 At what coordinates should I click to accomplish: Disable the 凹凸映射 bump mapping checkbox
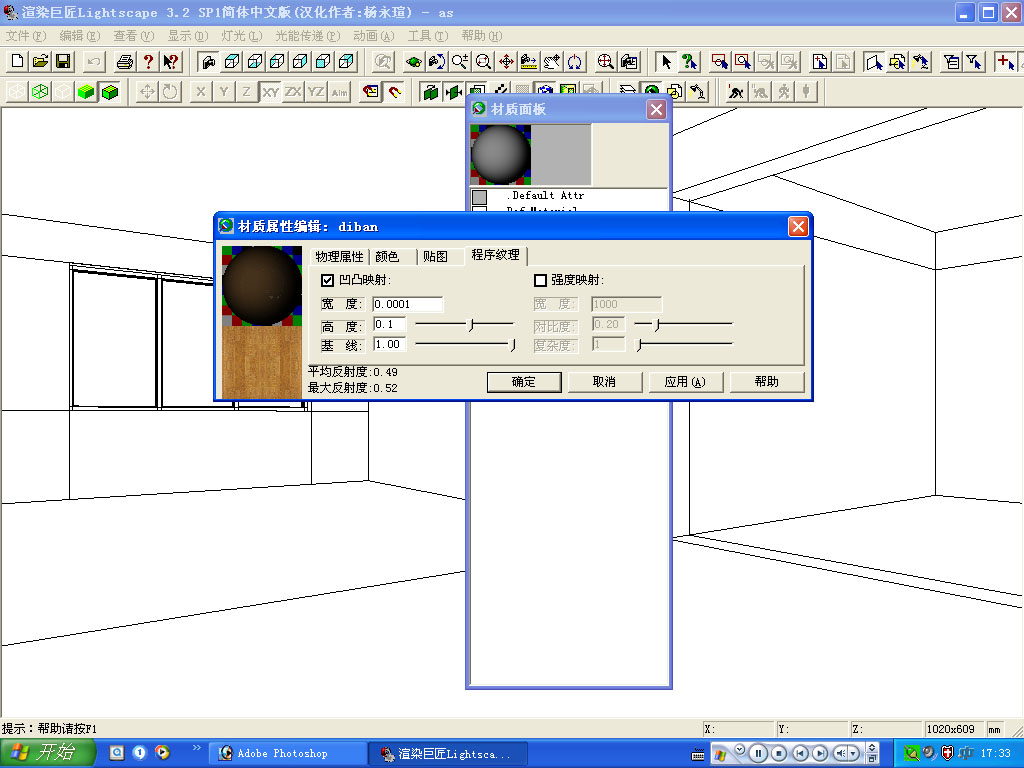[327, 280]
